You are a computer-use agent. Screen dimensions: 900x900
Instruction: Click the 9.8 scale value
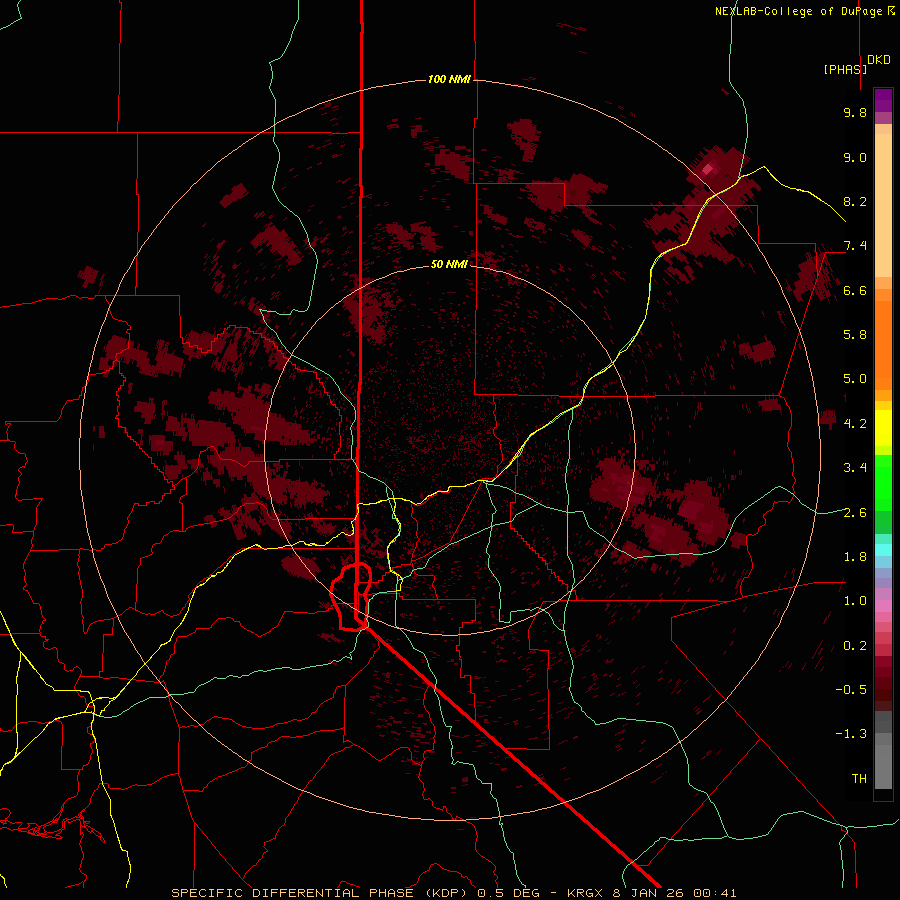point(855,112)
